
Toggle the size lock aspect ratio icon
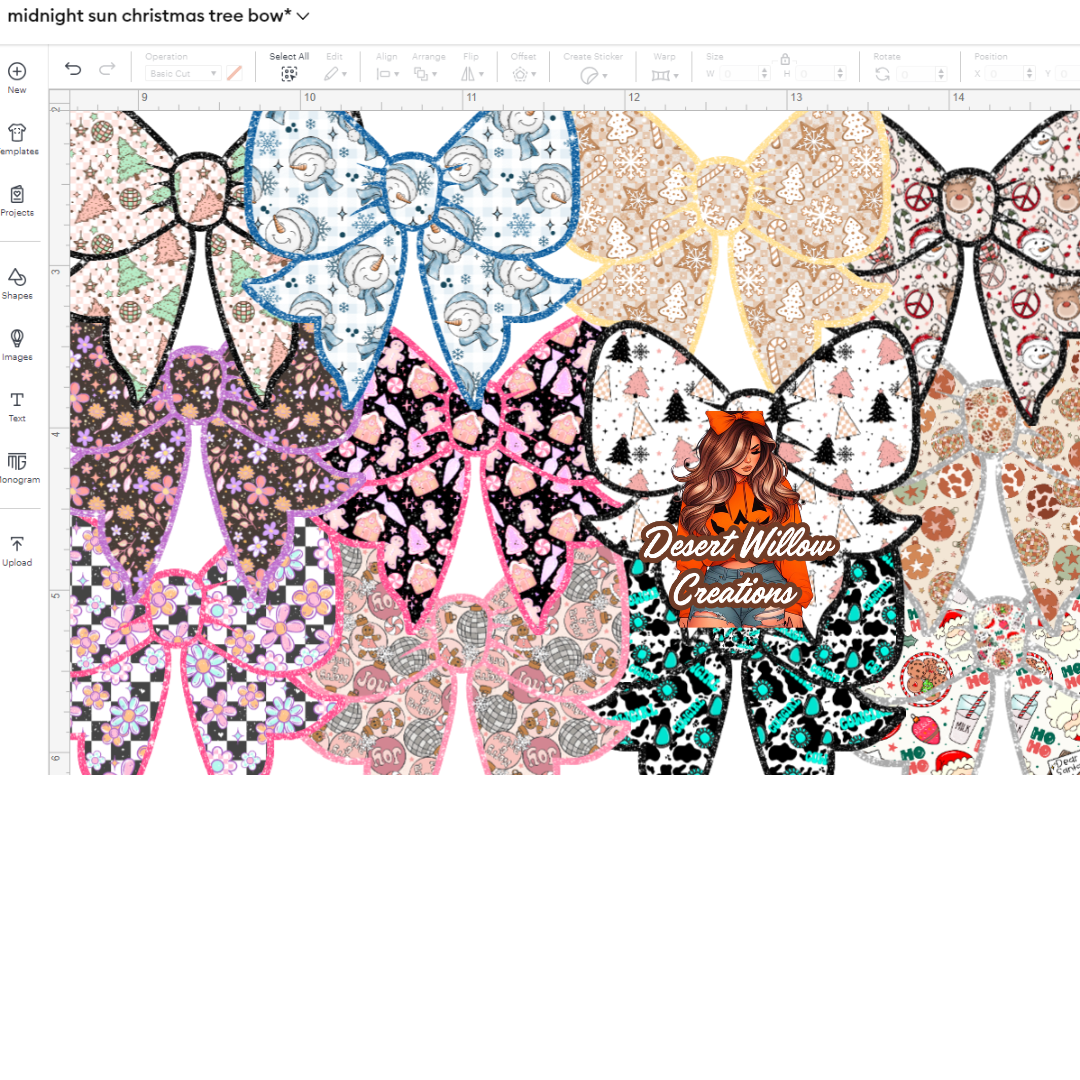coord(785,59)
